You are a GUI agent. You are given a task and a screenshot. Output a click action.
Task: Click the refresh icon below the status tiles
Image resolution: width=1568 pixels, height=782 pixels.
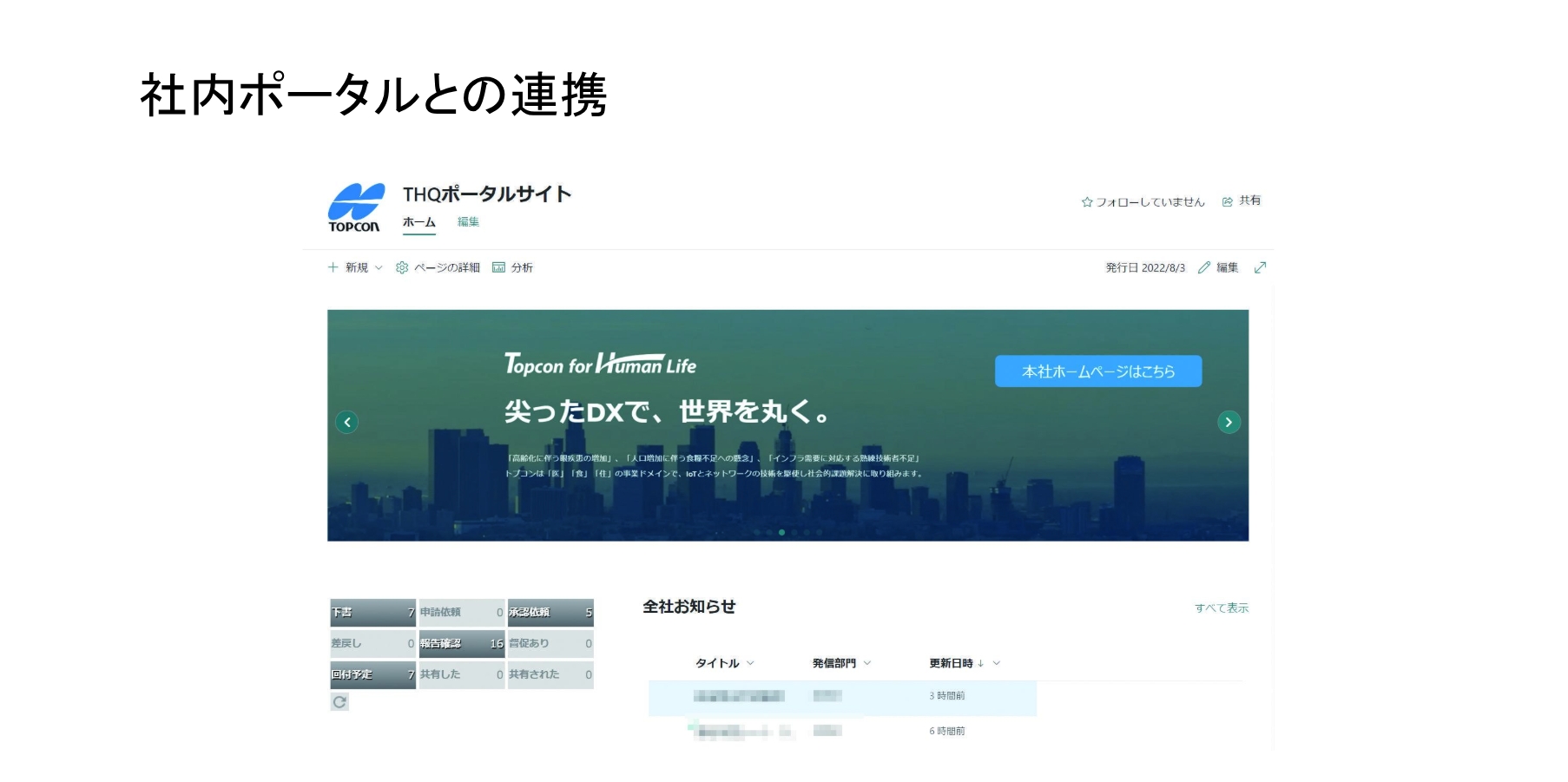pos(339,702)
